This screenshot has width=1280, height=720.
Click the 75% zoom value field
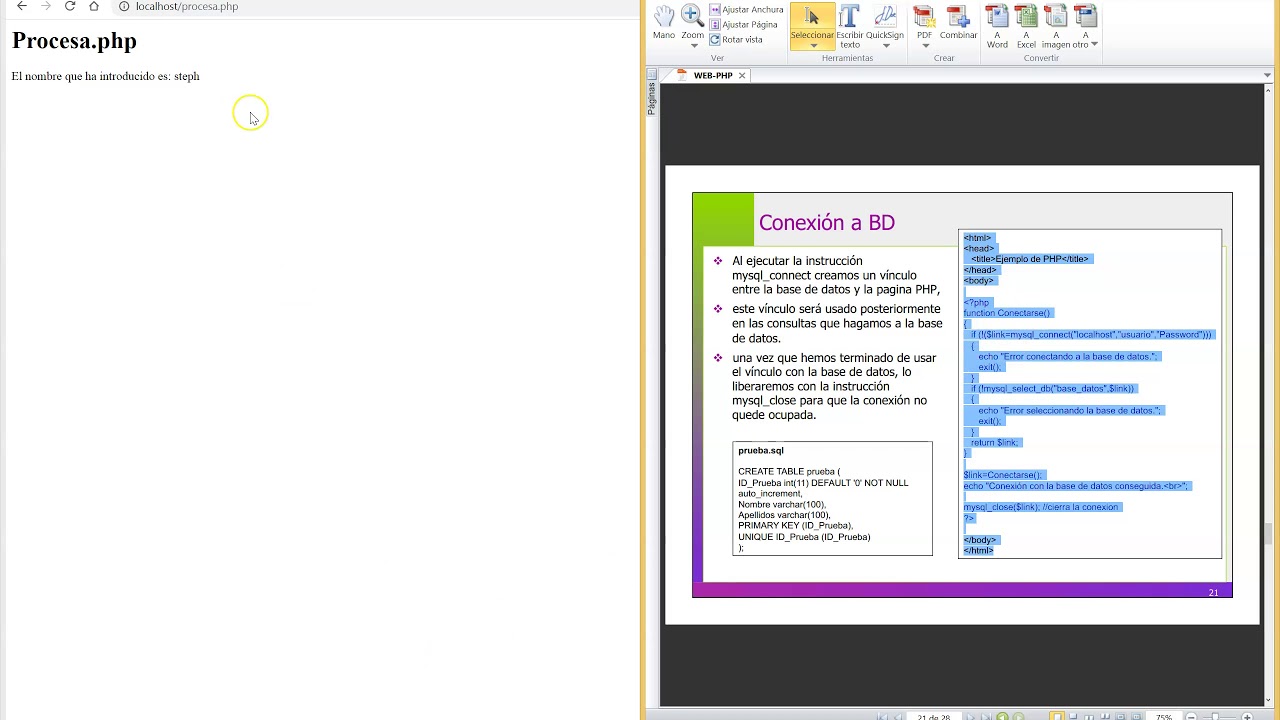(x=1163, y=717)
